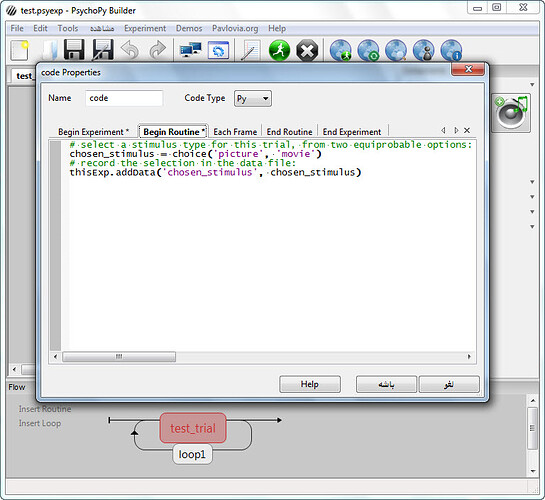Screen dimensions: 545x500
Task: Click the tab strip close X icon
Action: 467,130
